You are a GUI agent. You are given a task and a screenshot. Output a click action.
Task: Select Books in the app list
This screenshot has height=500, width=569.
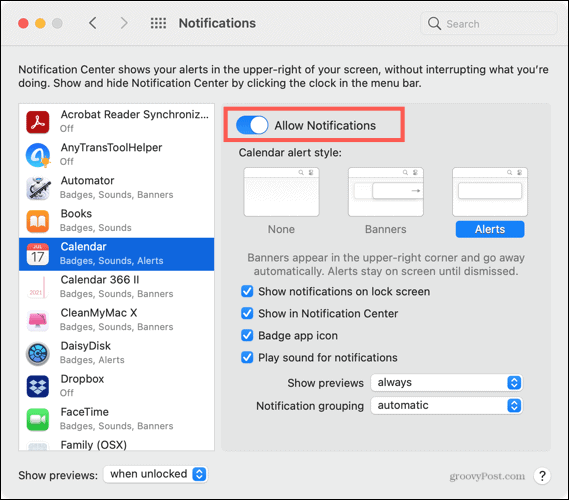116,221
